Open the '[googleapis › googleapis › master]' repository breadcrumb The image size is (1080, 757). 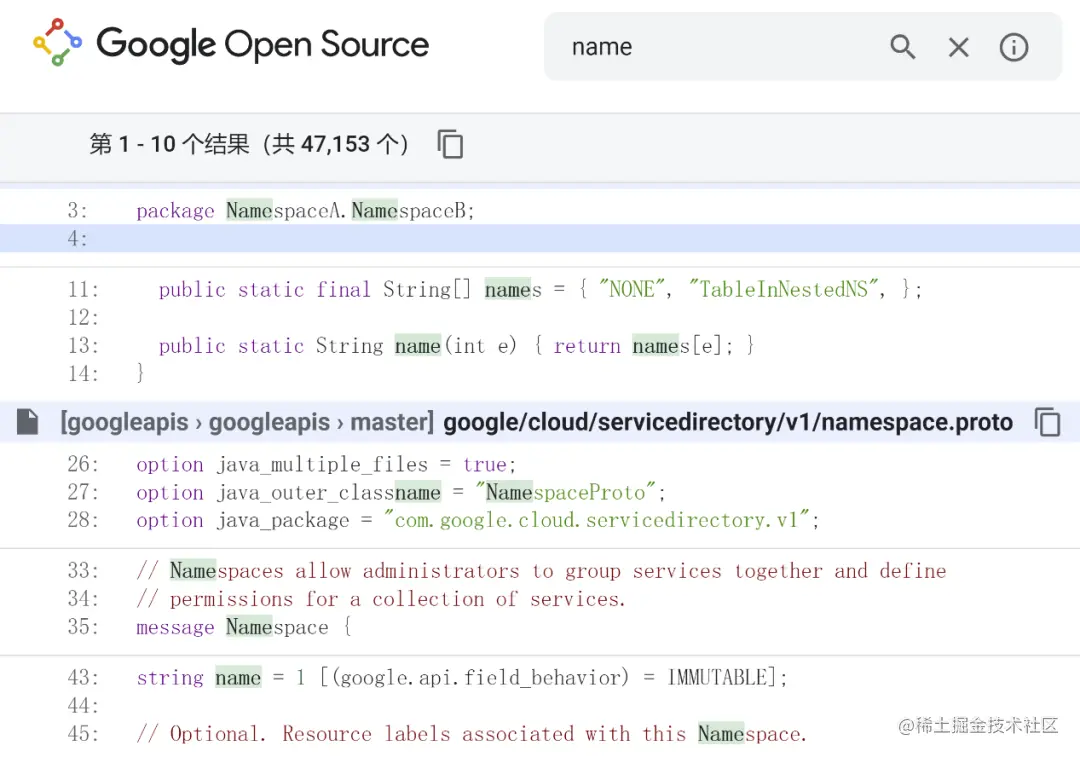247,422
